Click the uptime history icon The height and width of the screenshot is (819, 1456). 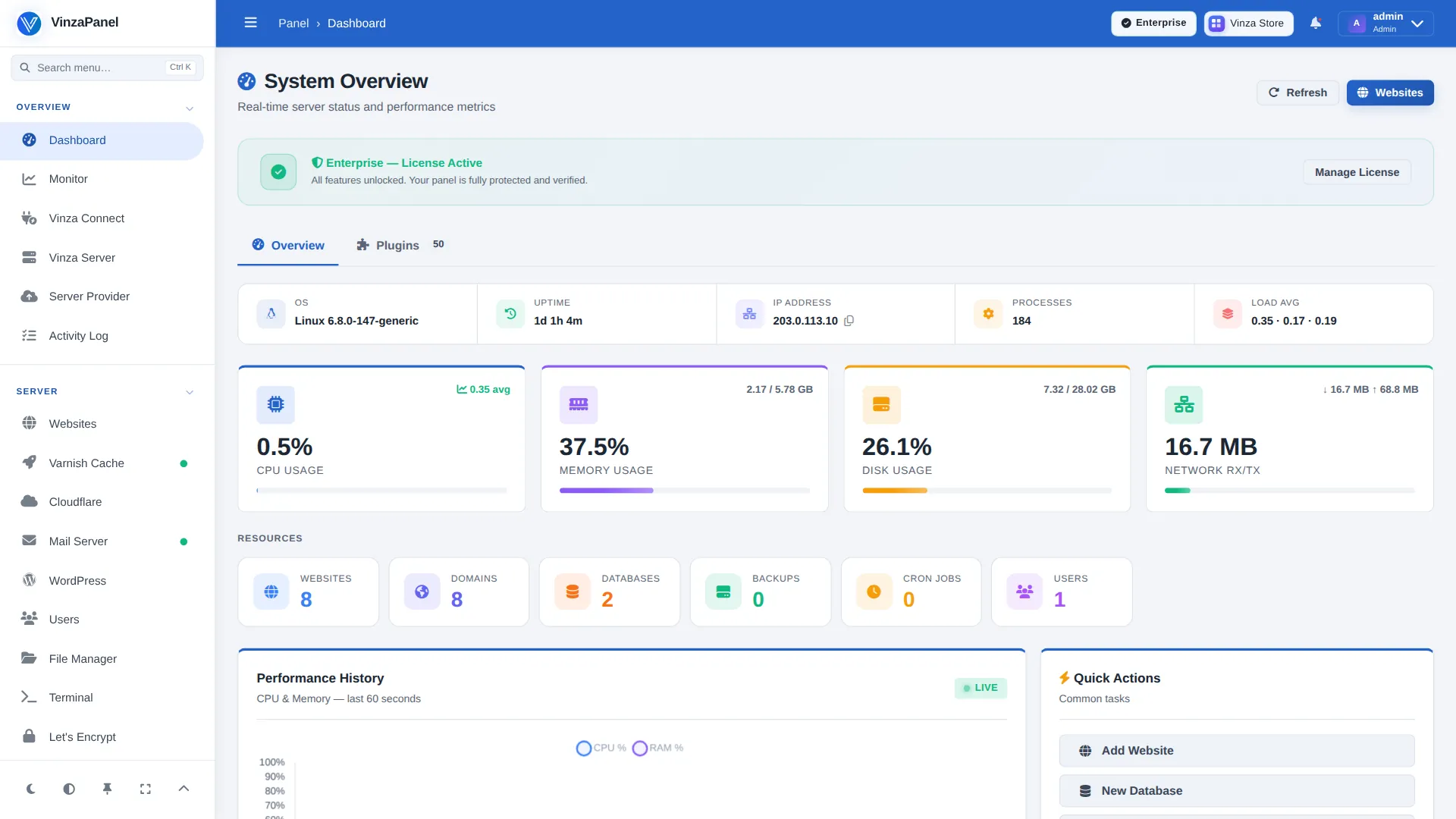pos(510,314)
